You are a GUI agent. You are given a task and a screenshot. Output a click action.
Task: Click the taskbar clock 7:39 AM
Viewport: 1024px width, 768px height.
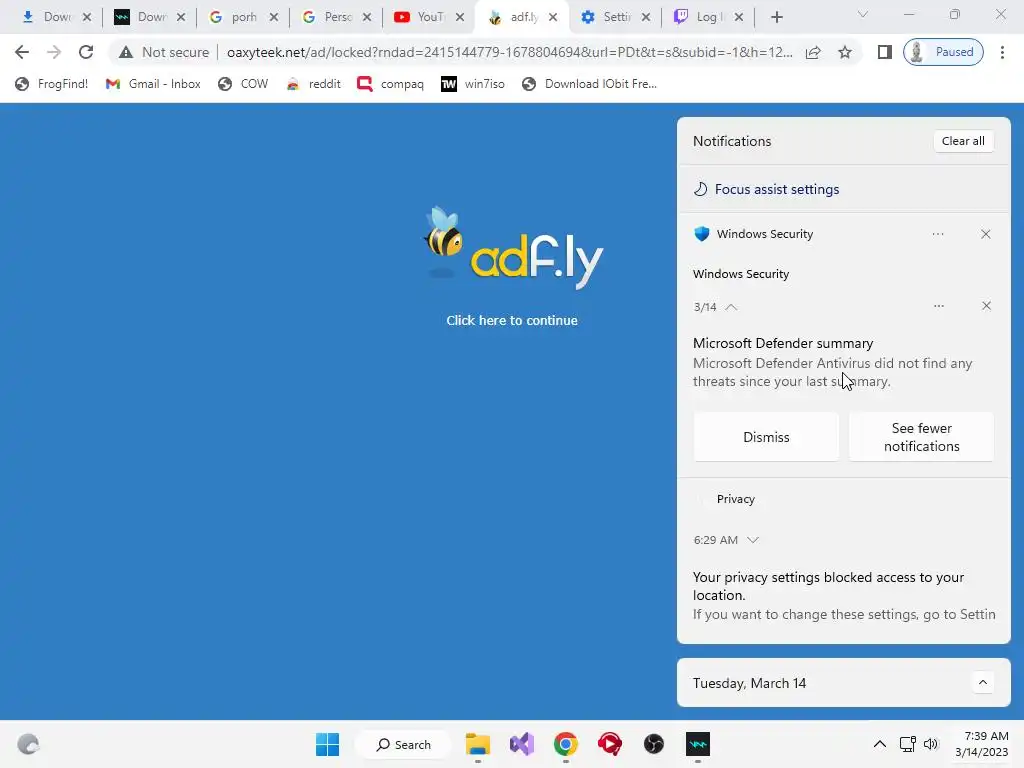click(x=982, y=744)
